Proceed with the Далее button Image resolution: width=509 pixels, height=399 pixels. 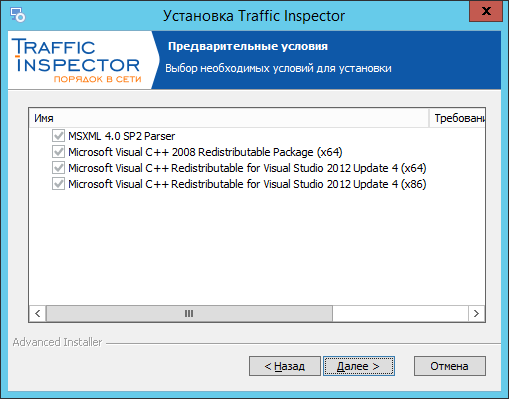(359, 366)
